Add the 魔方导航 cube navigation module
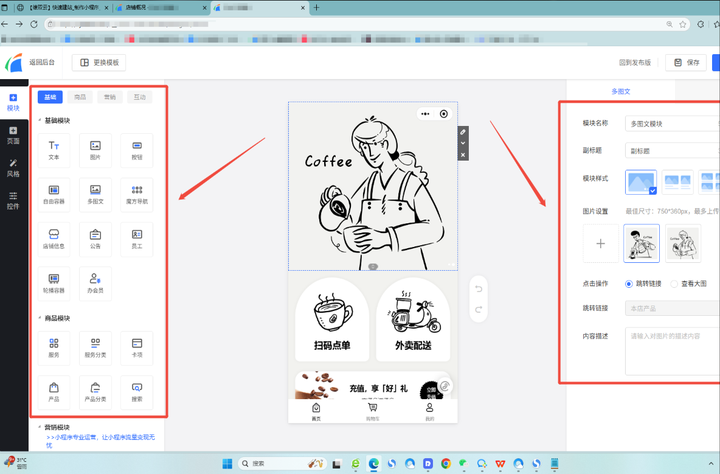The image size is (720, 474). tap(137, 195)
